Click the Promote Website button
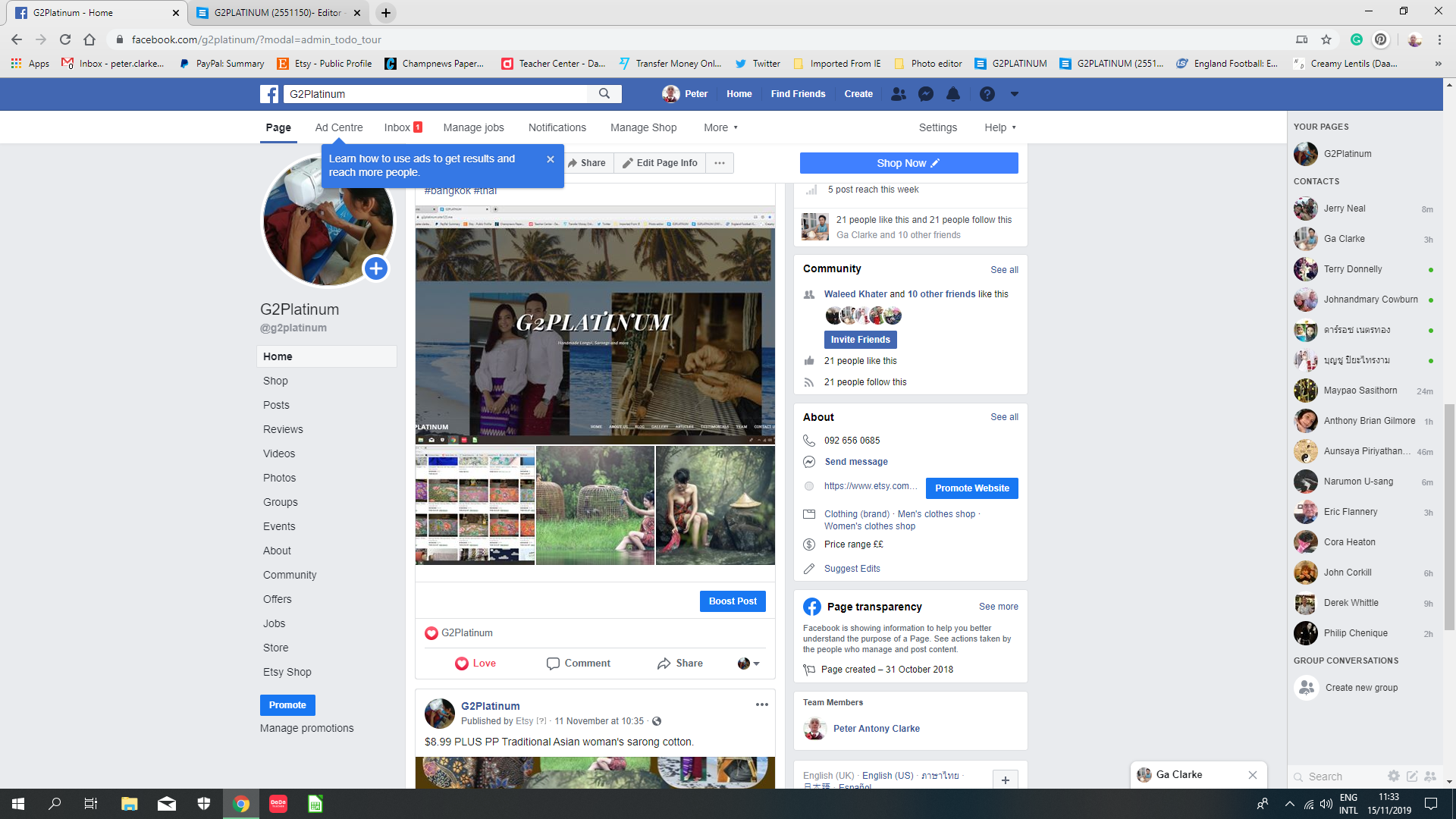 [972, 488]
